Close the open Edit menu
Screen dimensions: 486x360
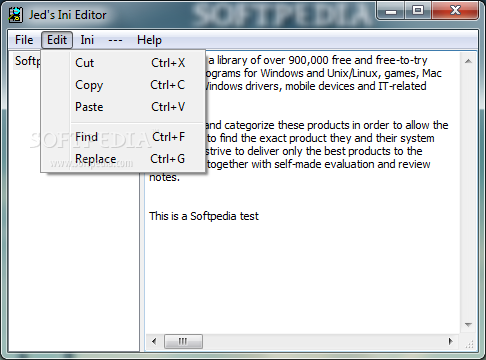pos(57,40)
